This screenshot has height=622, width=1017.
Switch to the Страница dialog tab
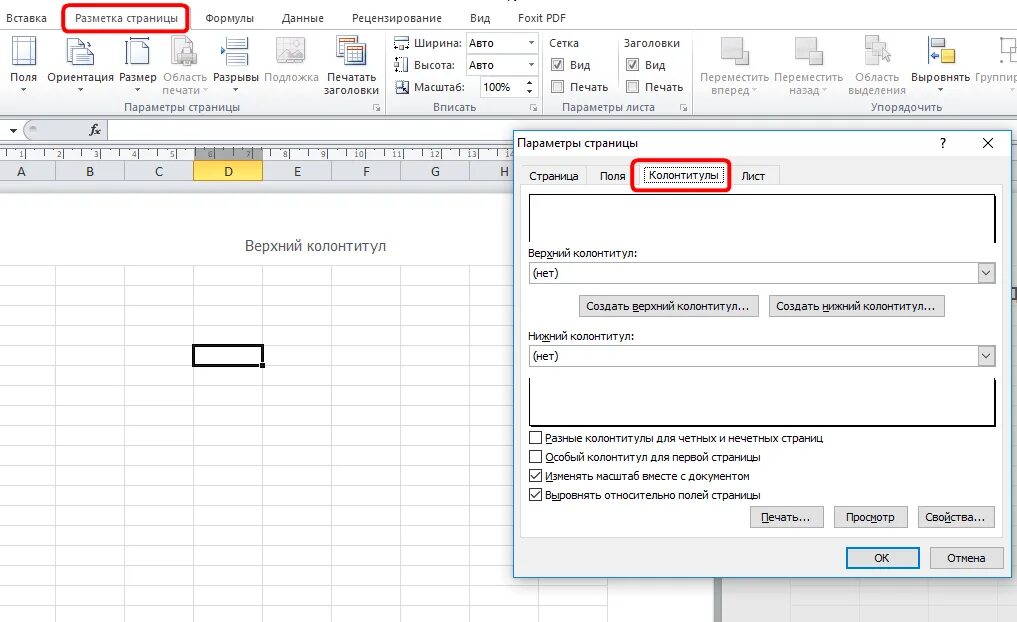553,176
